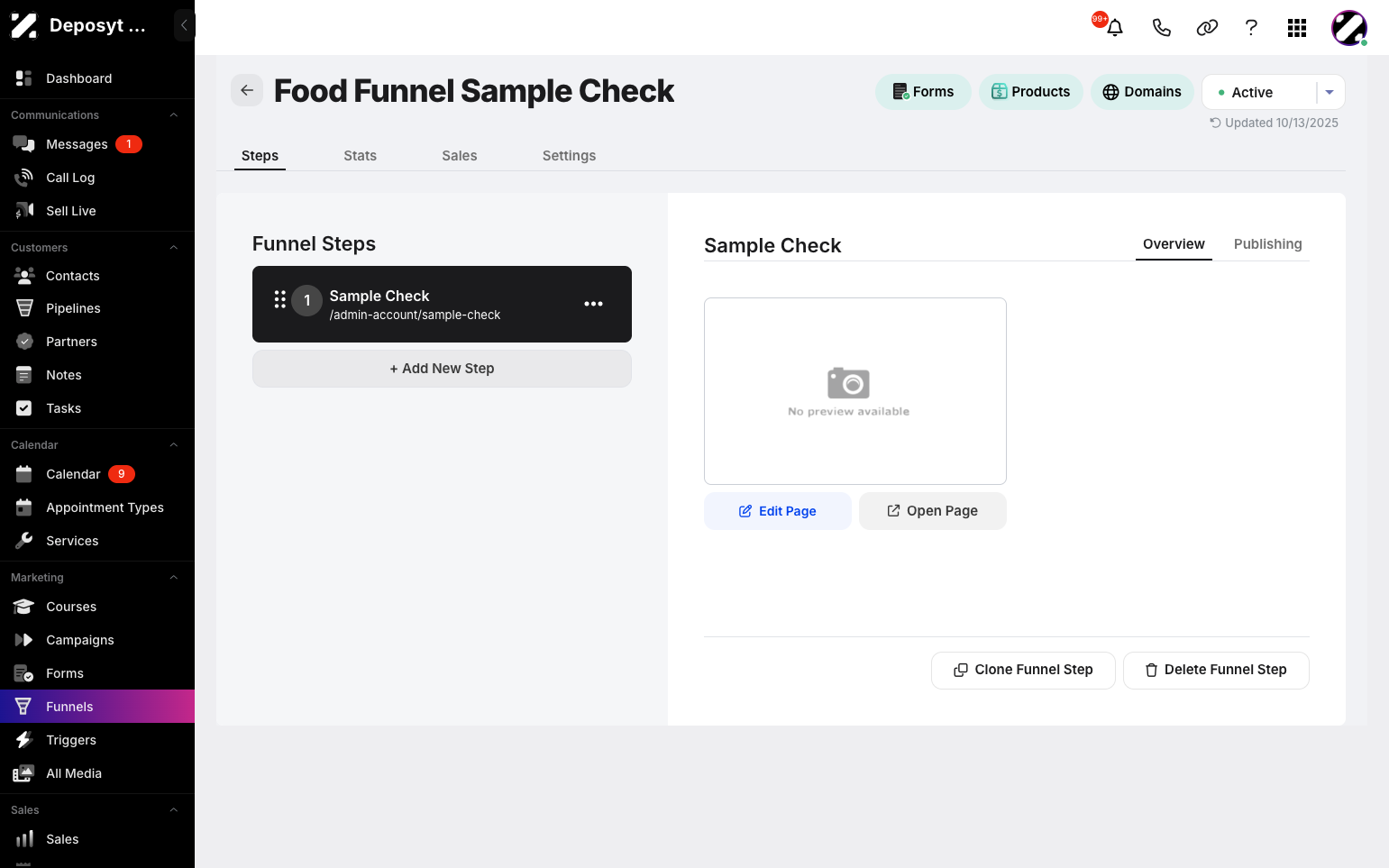Open the Forms shortcut button
This screenshot has width=1389, height=868.
click(923, 92)
